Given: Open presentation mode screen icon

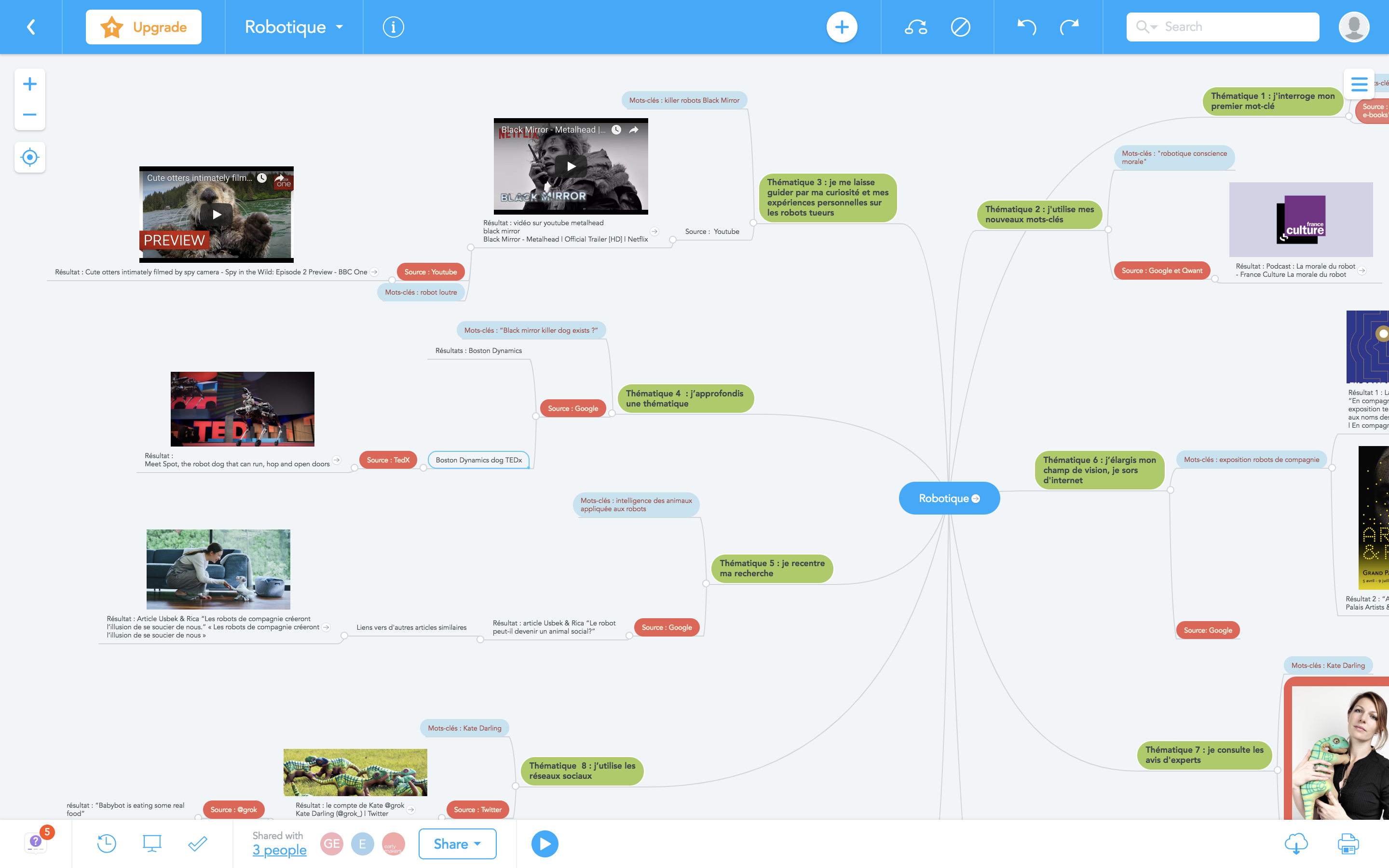Looking at the screenshot, I should coord(152,843).
